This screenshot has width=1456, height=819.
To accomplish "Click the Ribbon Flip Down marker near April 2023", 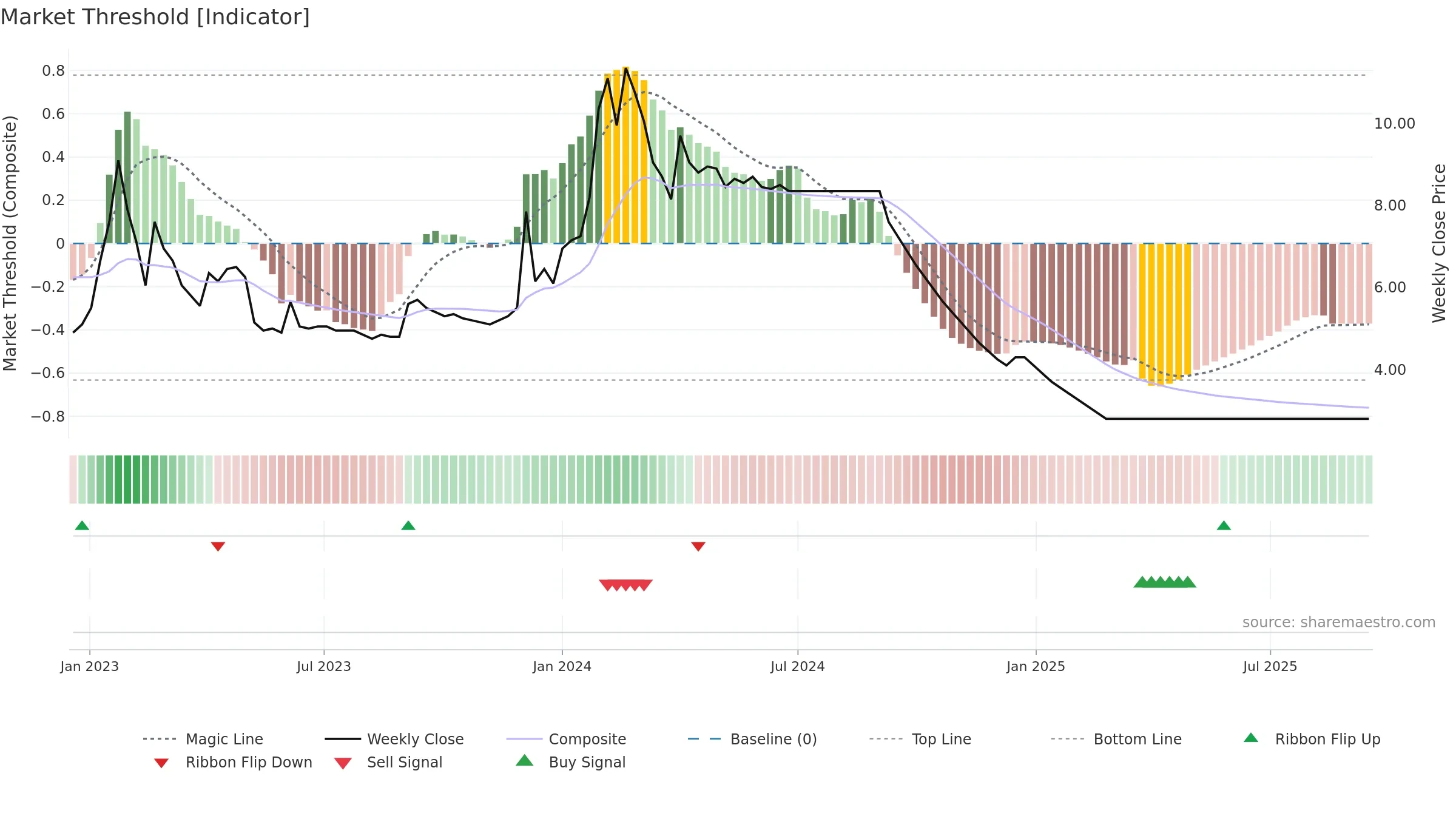I will point(218,547).
